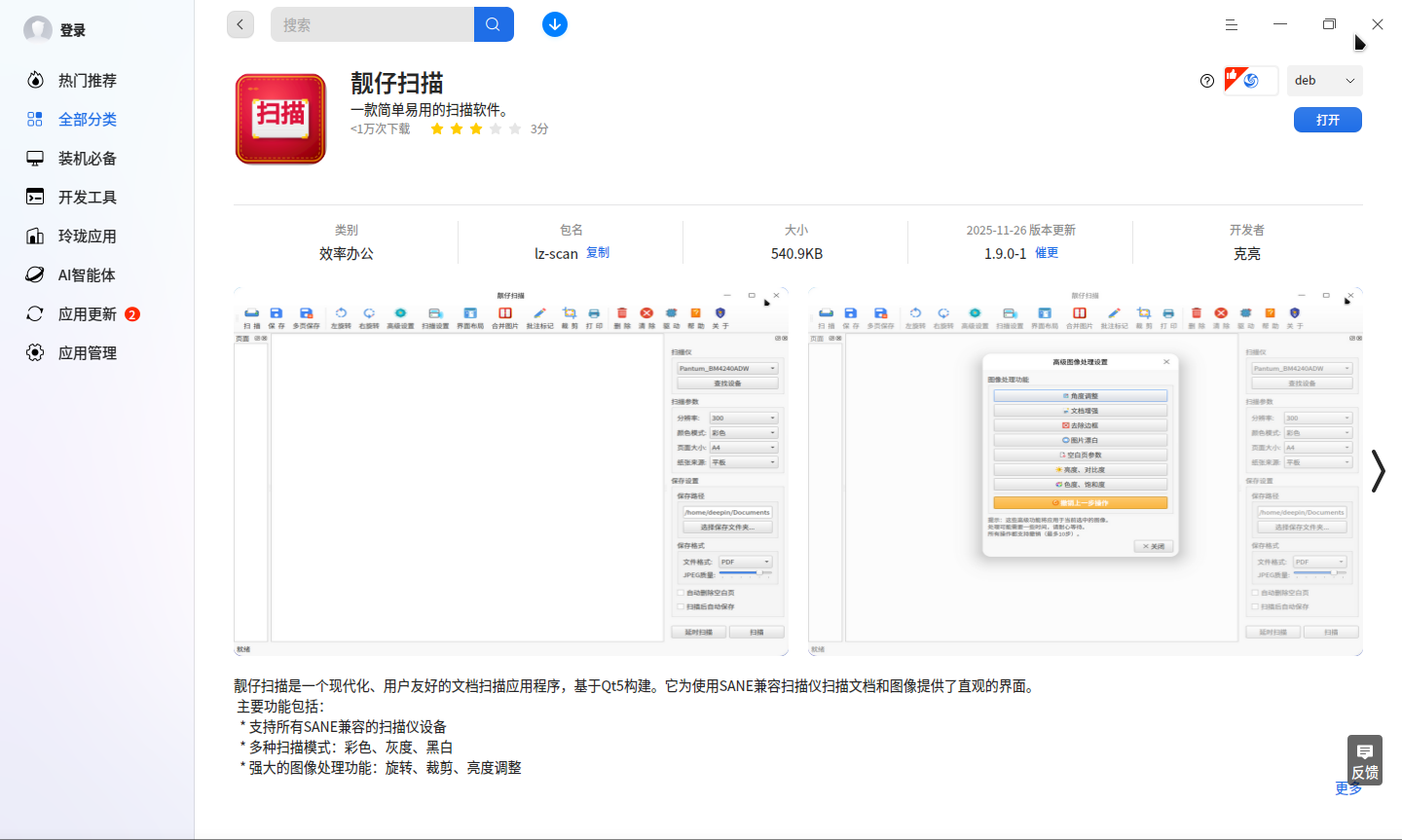1402x840 pixels.
Task: Click the blue 打开 button
Action: tap(1328, 120)
